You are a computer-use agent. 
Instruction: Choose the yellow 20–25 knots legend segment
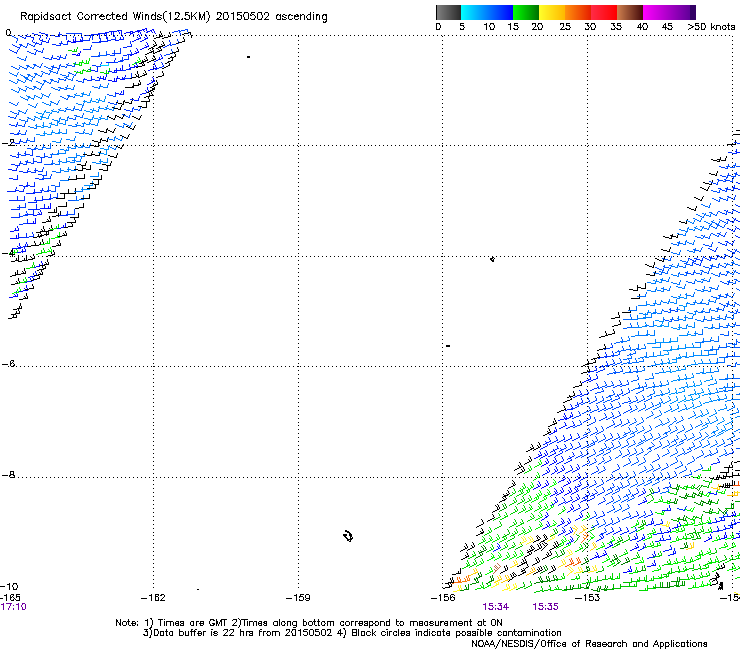click(x=552, y=12)
